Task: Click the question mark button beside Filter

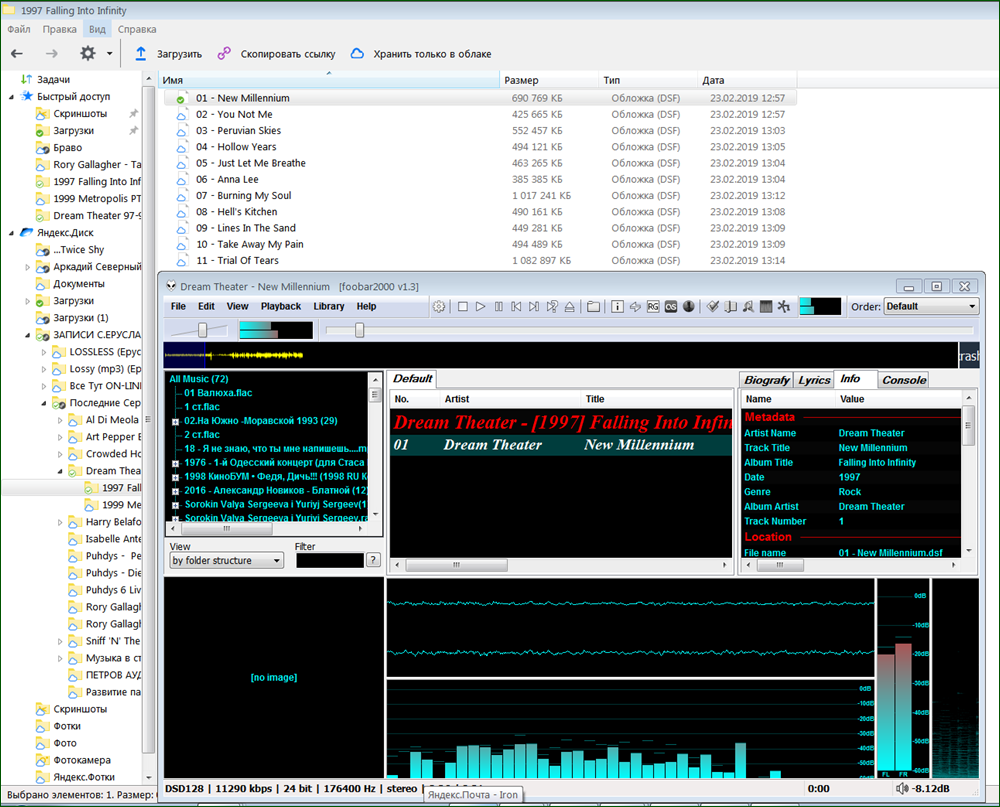Action: click(x=373, y=560)
